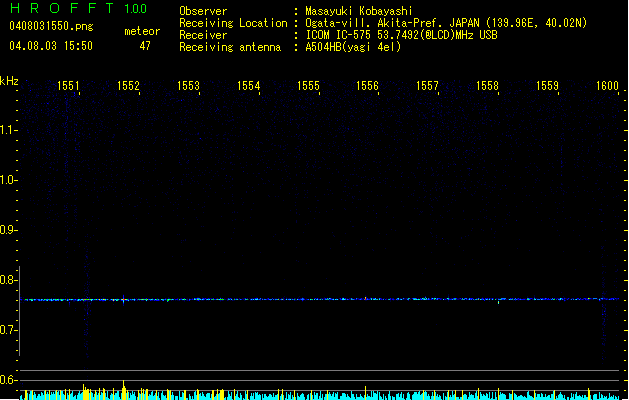Click the 1600 time axis label
The width and height of the screenshot is (629, 400).
point(607,85)
